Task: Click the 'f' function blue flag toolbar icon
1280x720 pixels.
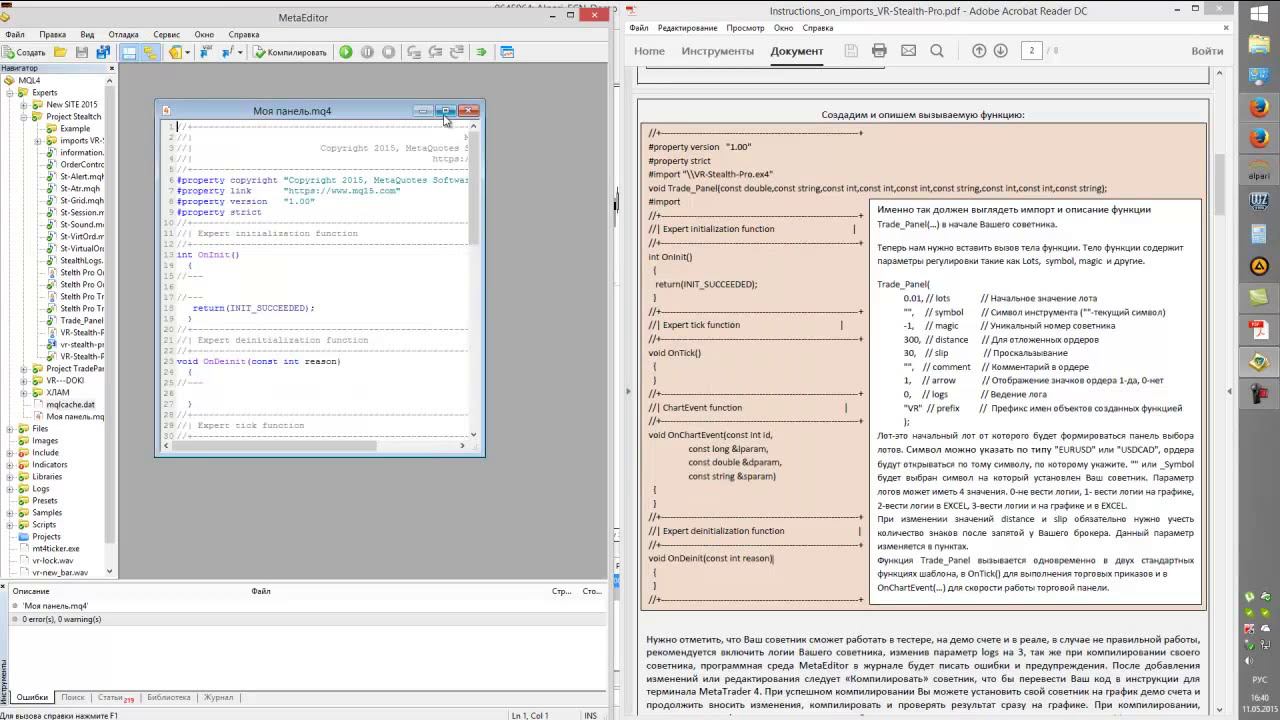Action: pyautogui.click(x=229, y=52)
